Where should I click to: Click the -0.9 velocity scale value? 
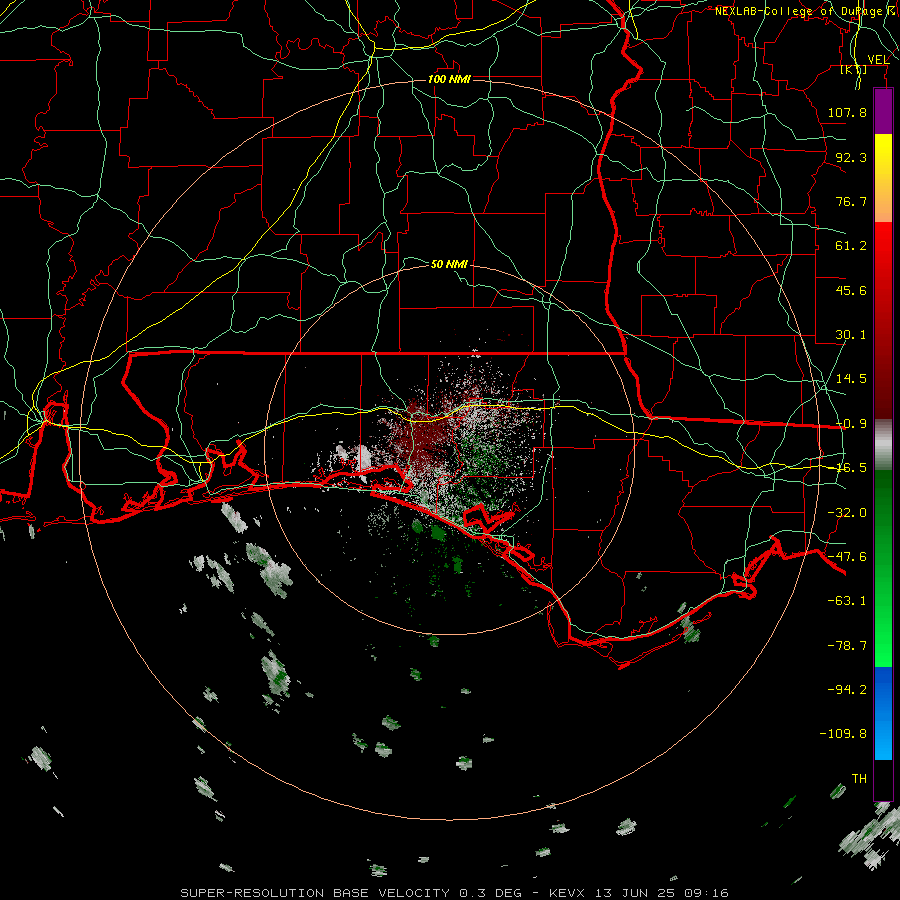851,424
